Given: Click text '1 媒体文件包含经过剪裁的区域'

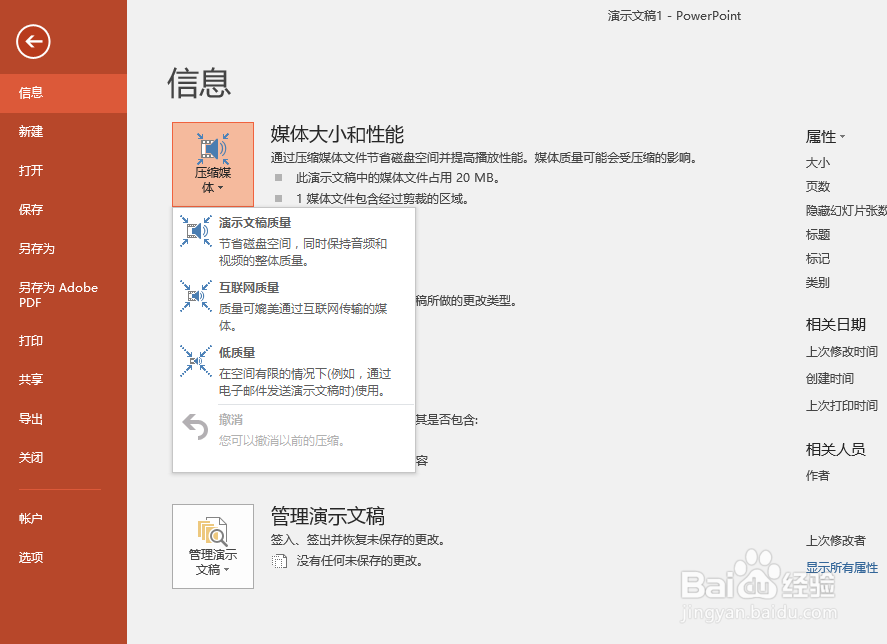Looking at the screenshot, I should click(382, 199).
